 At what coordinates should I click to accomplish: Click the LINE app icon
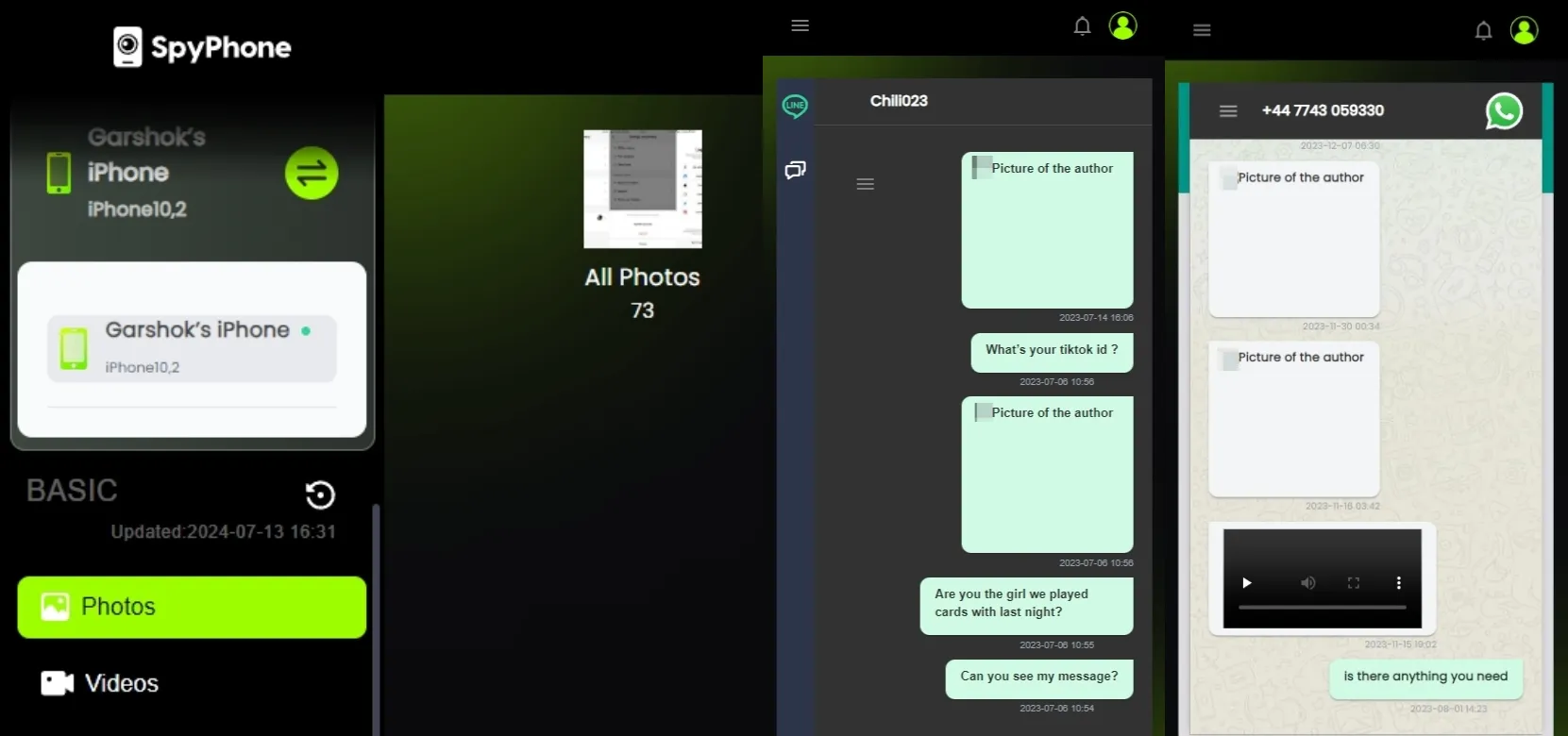795,106
